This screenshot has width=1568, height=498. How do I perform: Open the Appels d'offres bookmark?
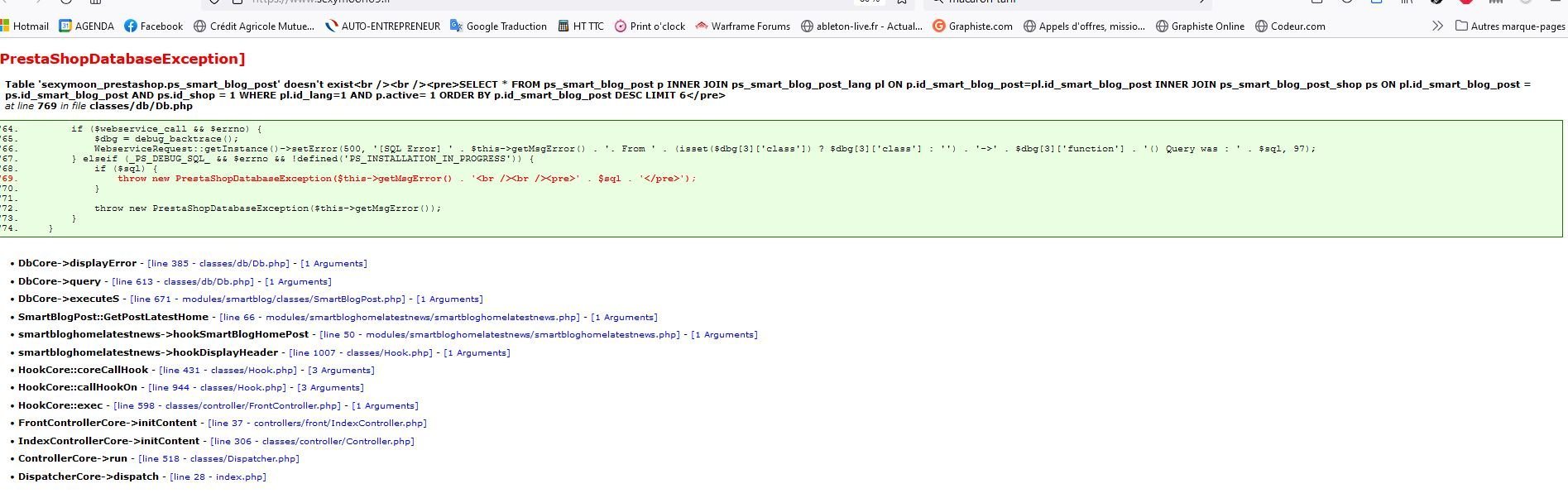pyautogui.click(x=1084, y=26)
